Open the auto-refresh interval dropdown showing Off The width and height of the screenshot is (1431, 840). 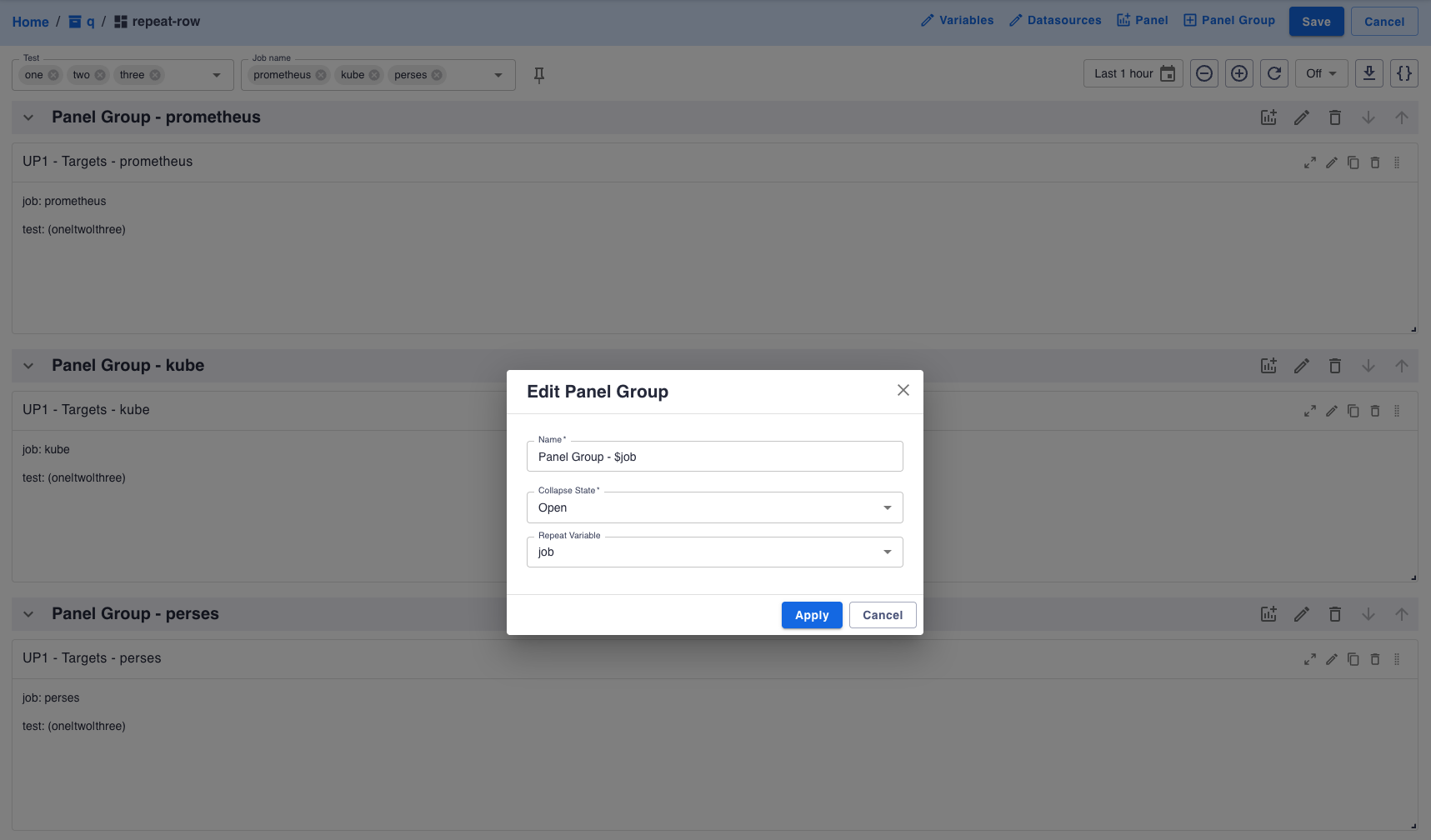point(1321,73)
